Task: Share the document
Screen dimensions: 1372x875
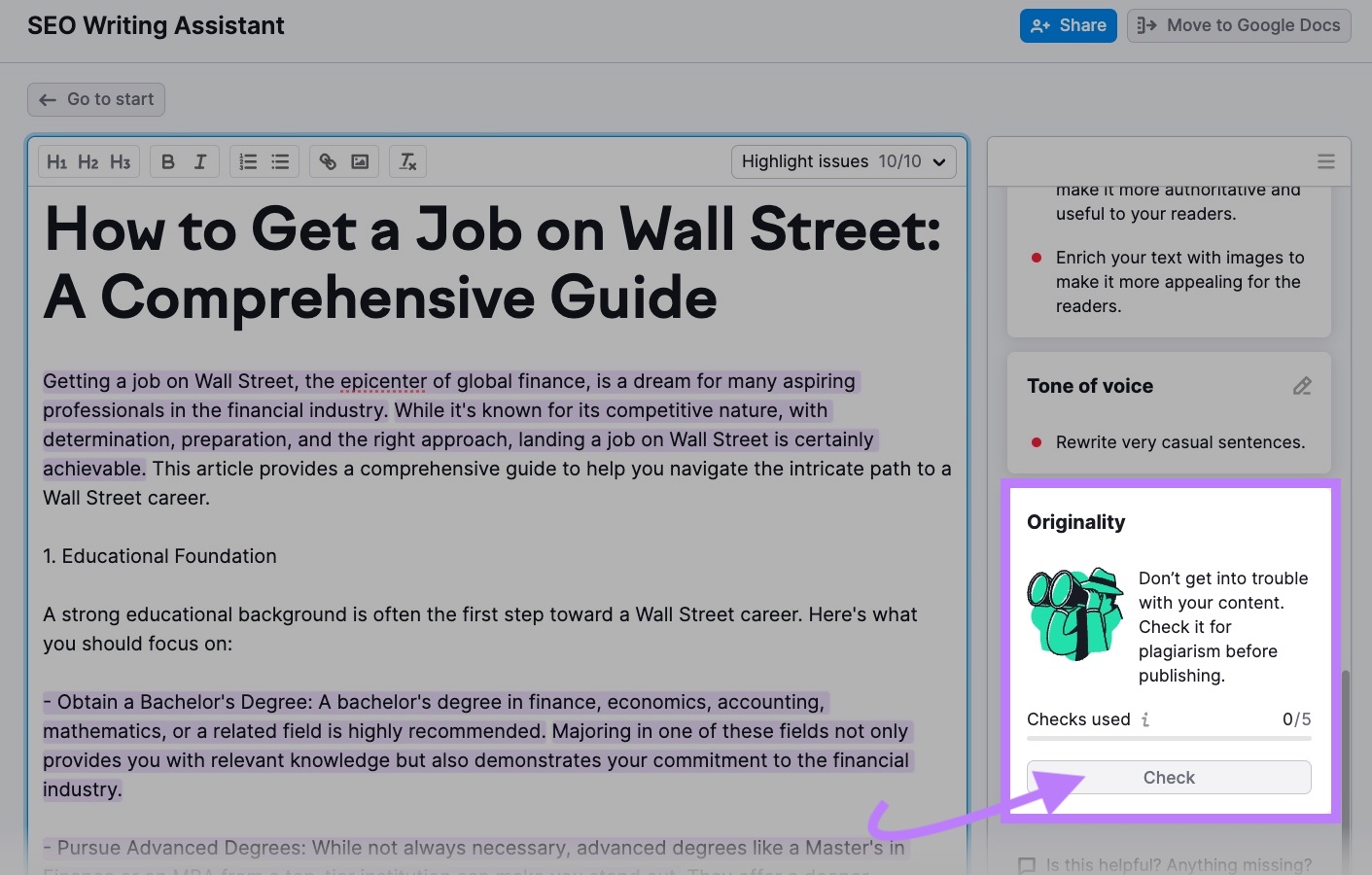Action: 1068,25
